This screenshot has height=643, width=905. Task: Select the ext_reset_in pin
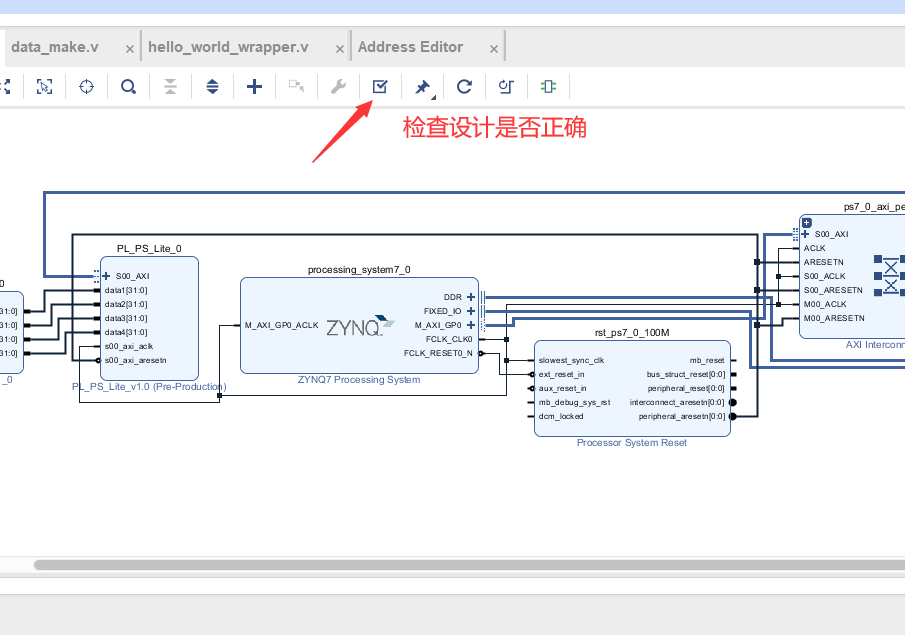tap(562, 374)
